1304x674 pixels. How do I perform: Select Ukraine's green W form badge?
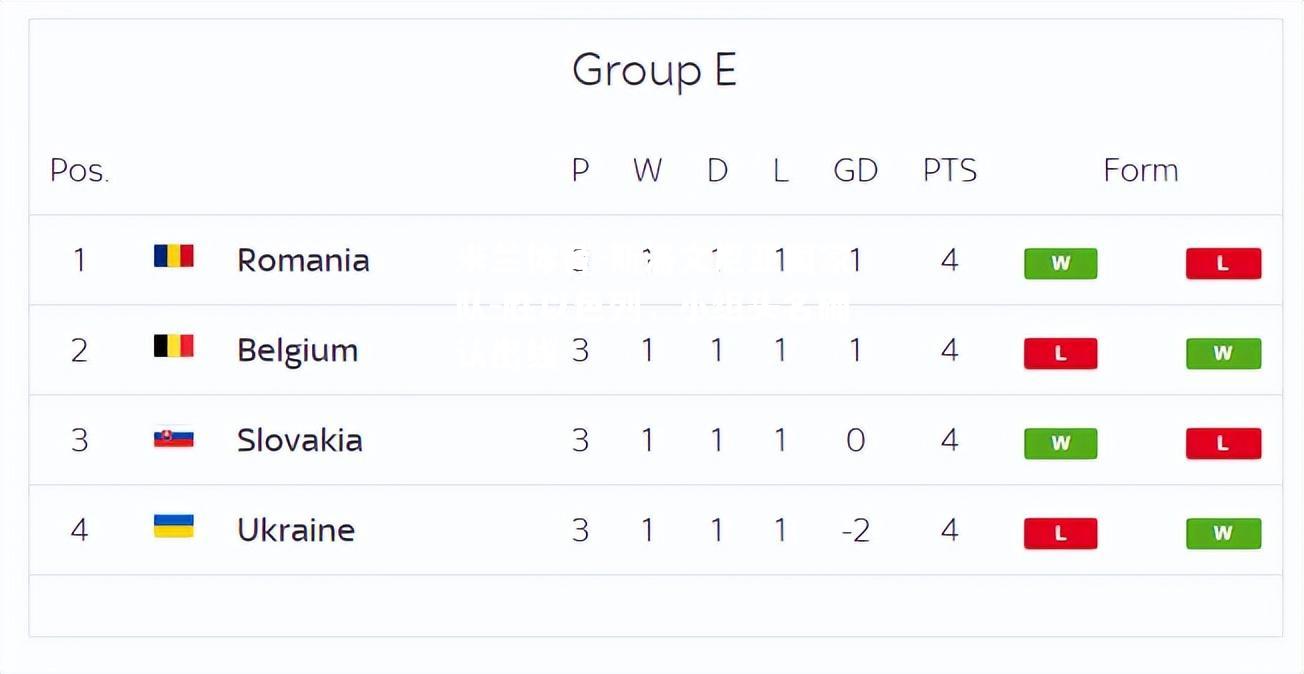(x=1223, y=533)
